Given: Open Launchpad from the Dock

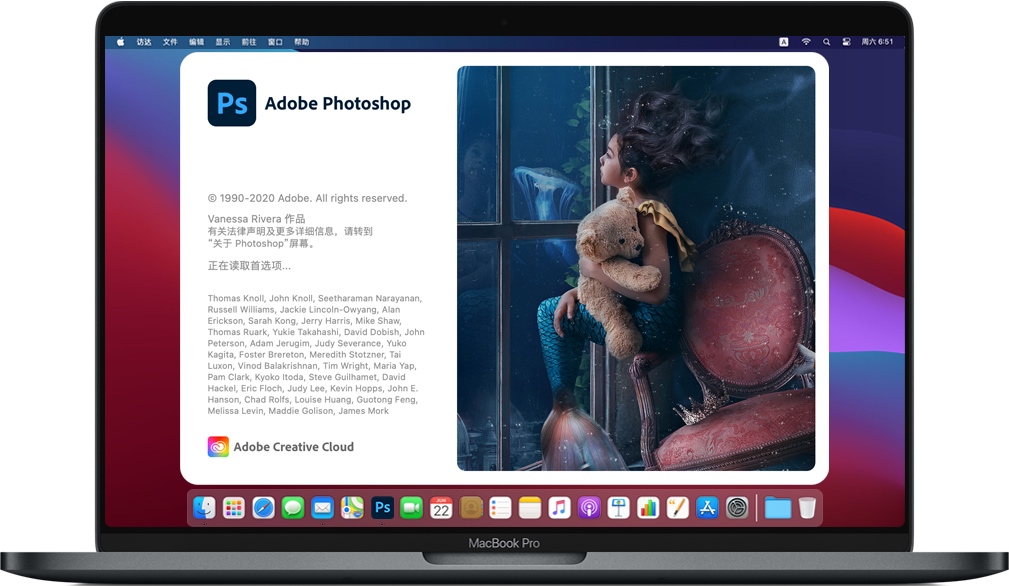Looking at the screenshot, I should (233, 507).
